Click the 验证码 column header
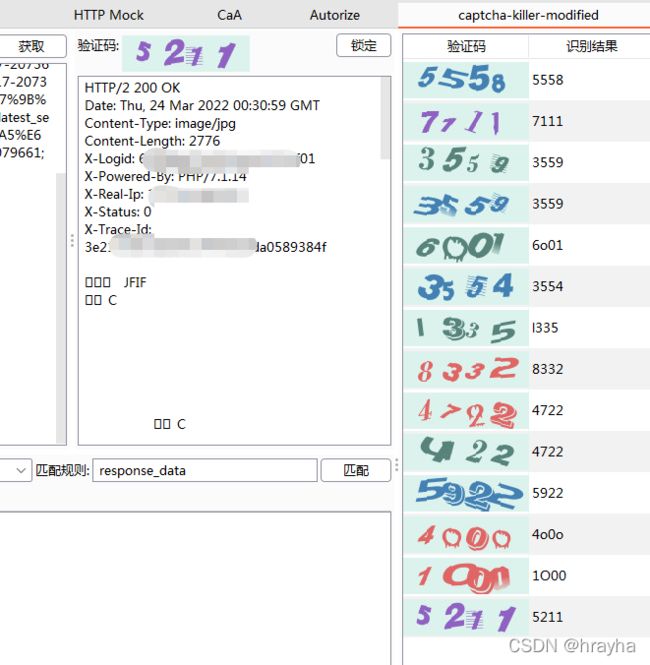 pos(466,46)
